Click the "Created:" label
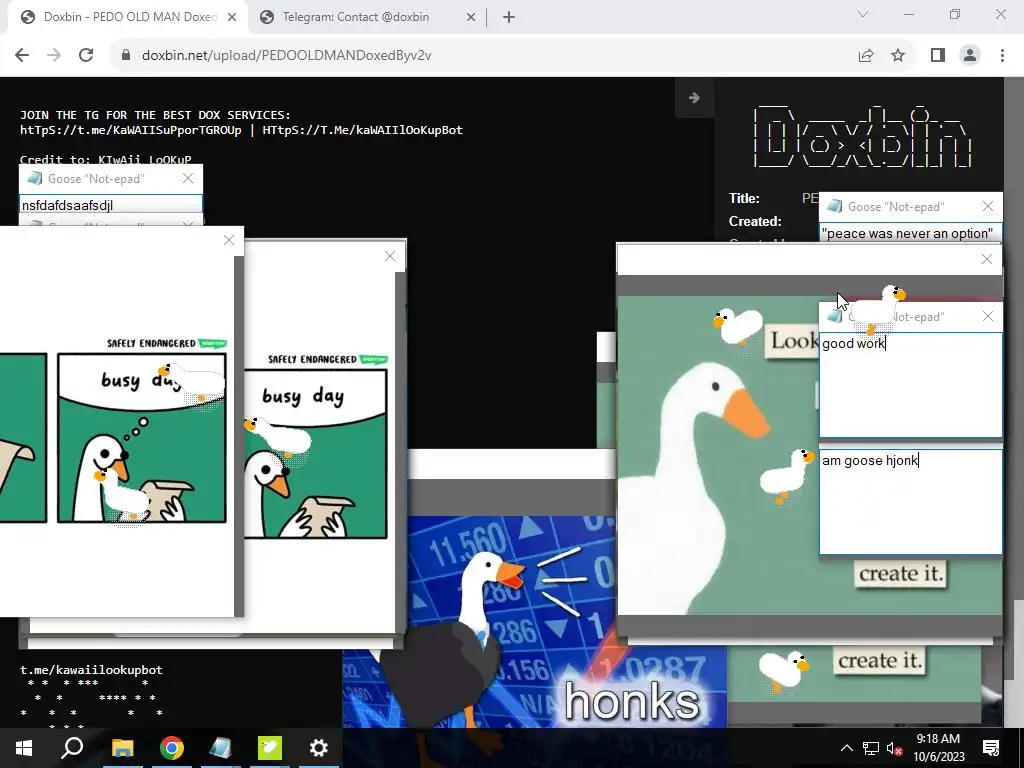 coord(755,221)
